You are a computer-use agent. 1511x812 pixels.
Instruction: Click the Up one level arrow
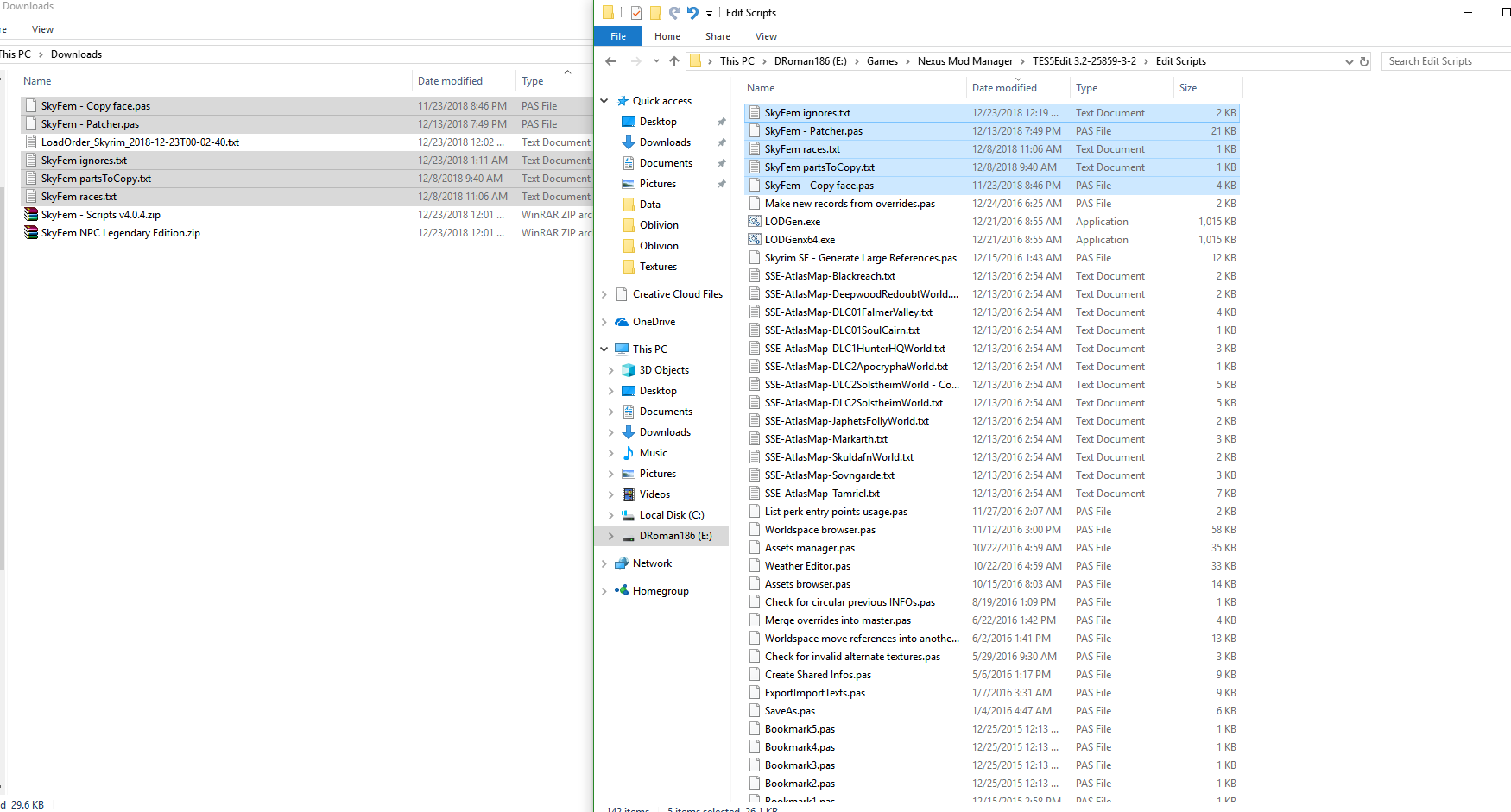674,61
